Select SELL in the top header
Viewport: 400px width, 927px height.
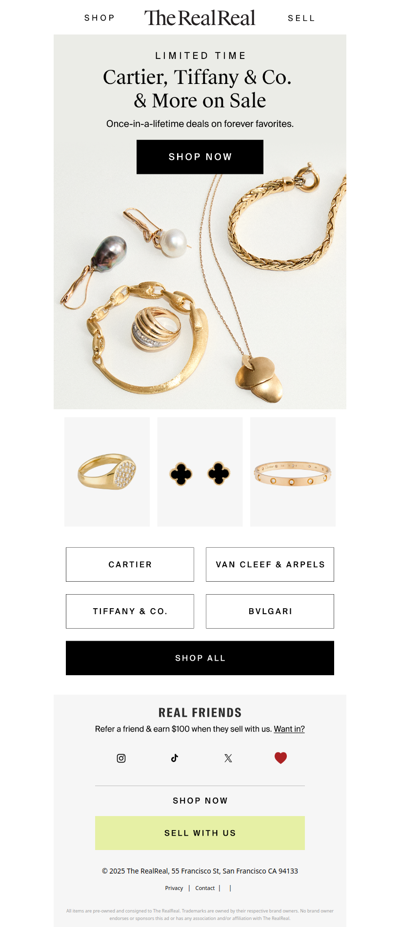tap(301, 18)
